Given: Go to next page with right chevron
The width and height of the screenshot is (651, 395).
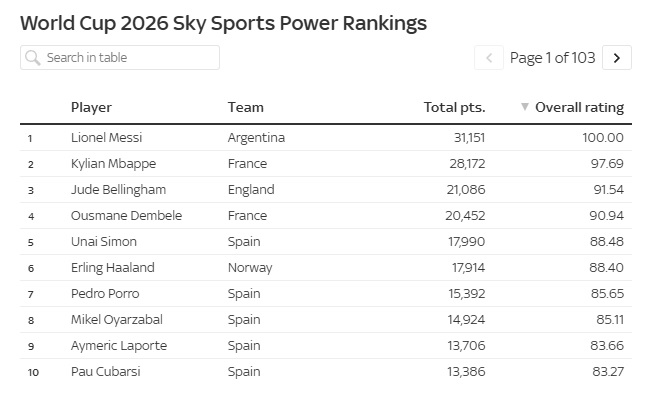Looking at the screenshot, I should [617, 58].
